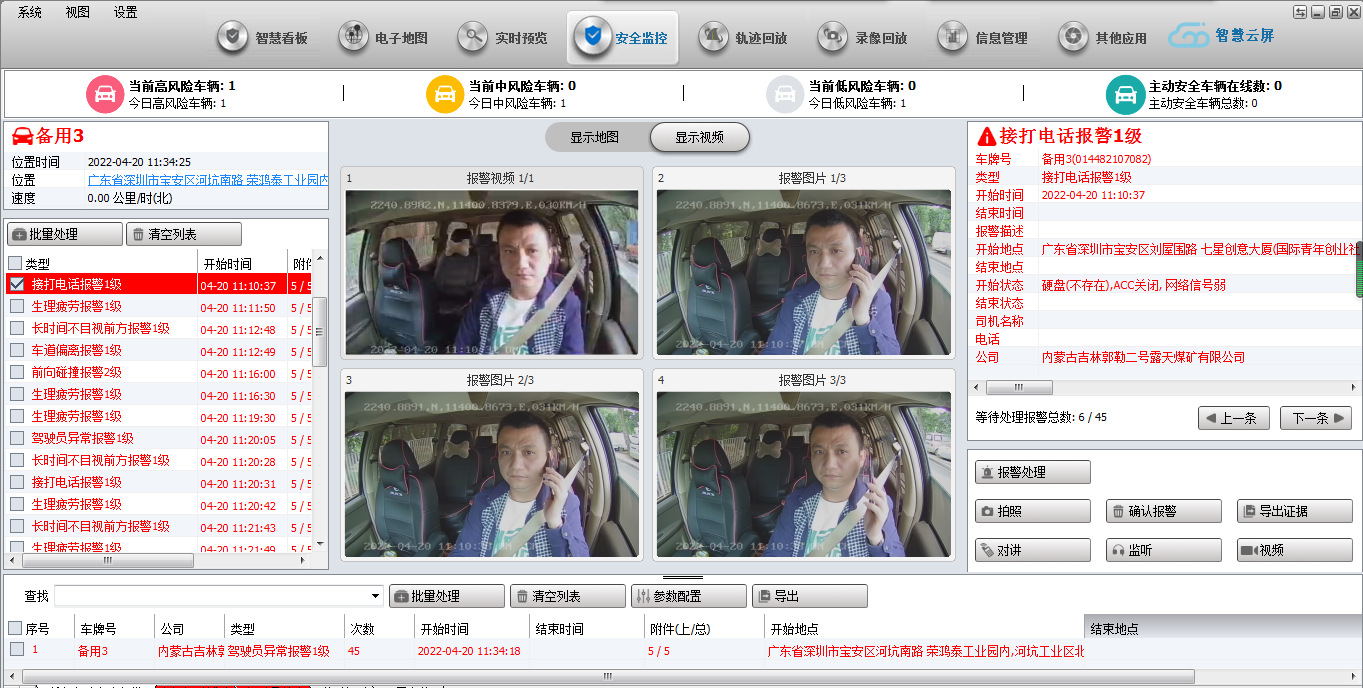Click the warning triangle beside 接打电话报警1级
This screenshot has width=1363, height=688.
click(986, 136)
